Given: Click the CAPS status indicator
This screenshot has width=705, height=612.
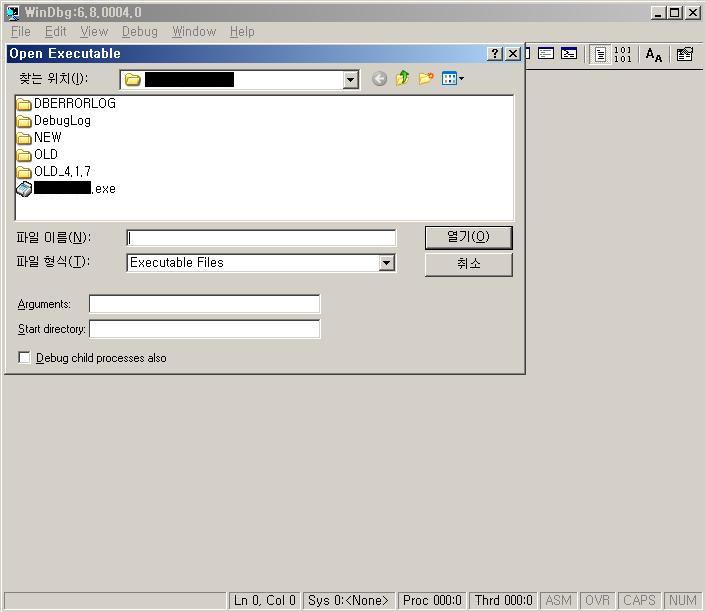Looking at the screenshot, I should (639, 600).
